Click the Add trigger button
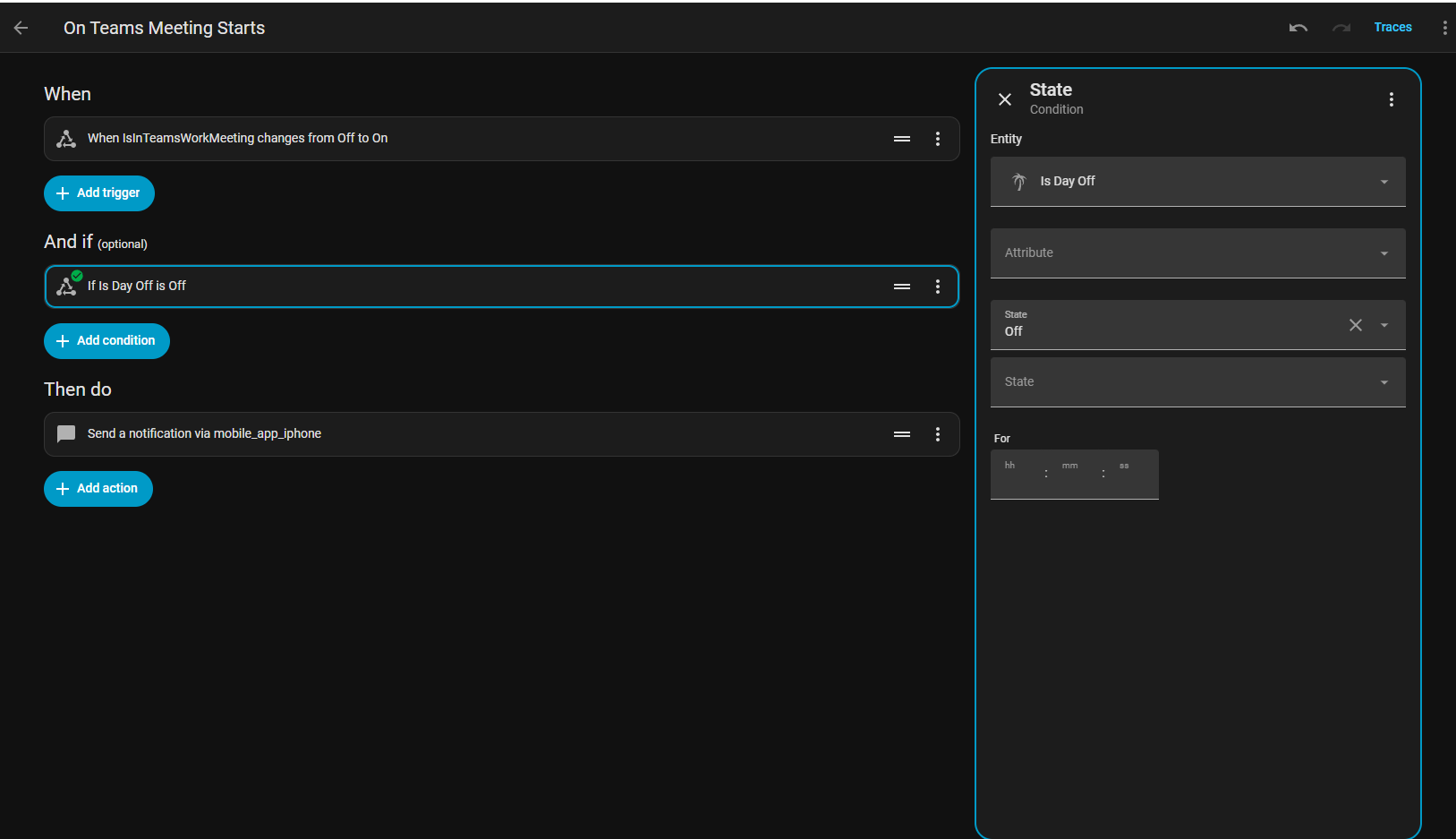The image size is (1456, 839). [99, 193]
